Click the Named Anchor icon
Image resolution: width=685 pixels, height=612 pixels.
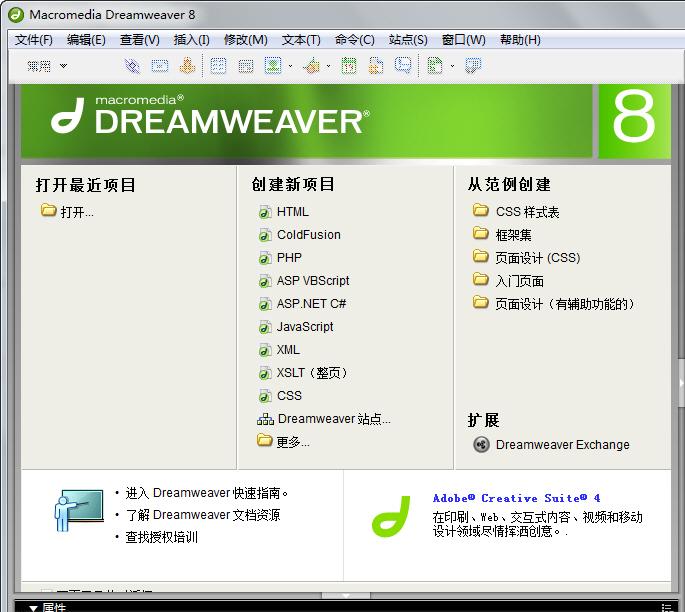[x=186, y=66]
